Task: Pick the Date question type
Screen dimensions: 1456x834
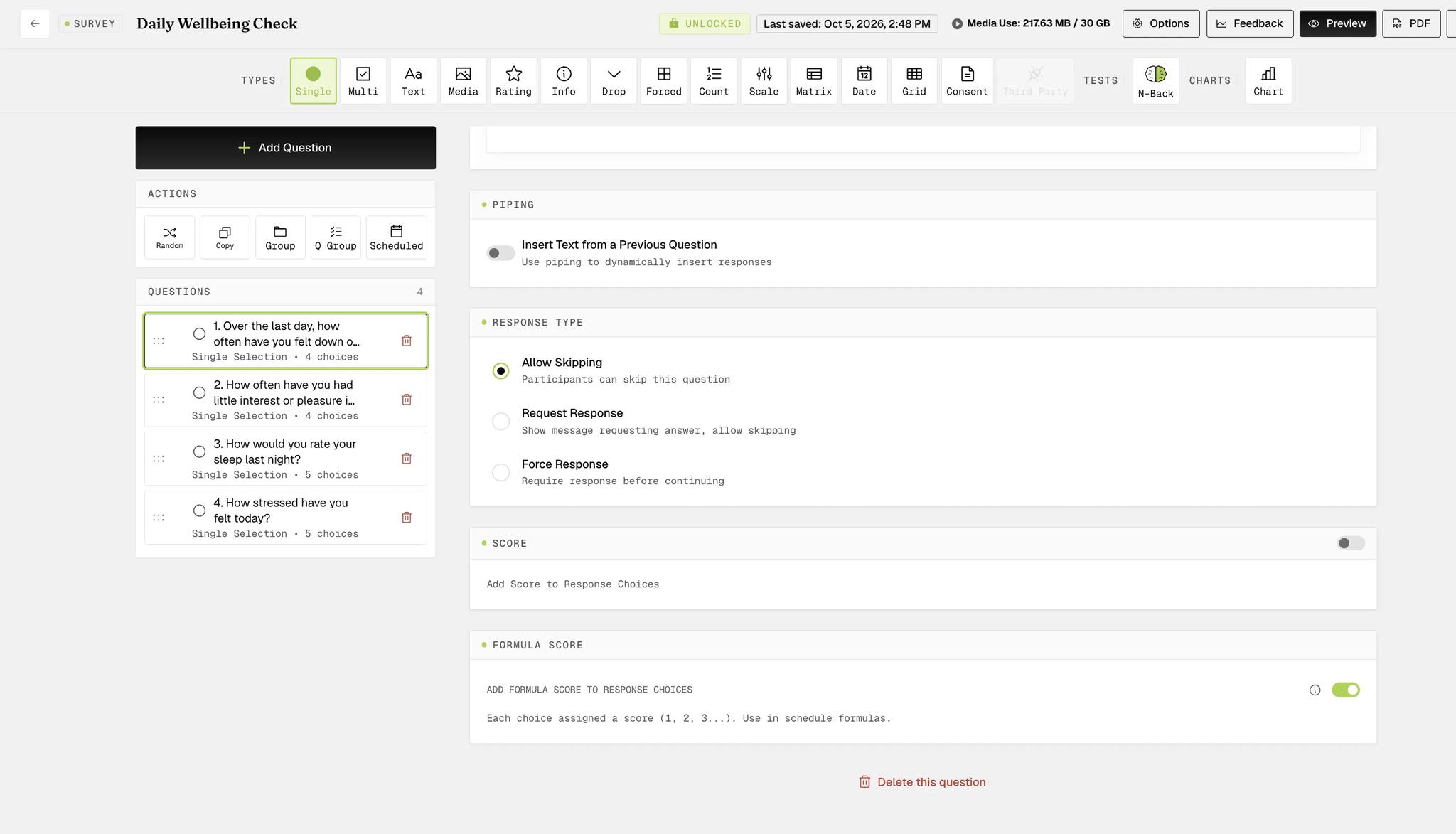Action: pos(864,81)
